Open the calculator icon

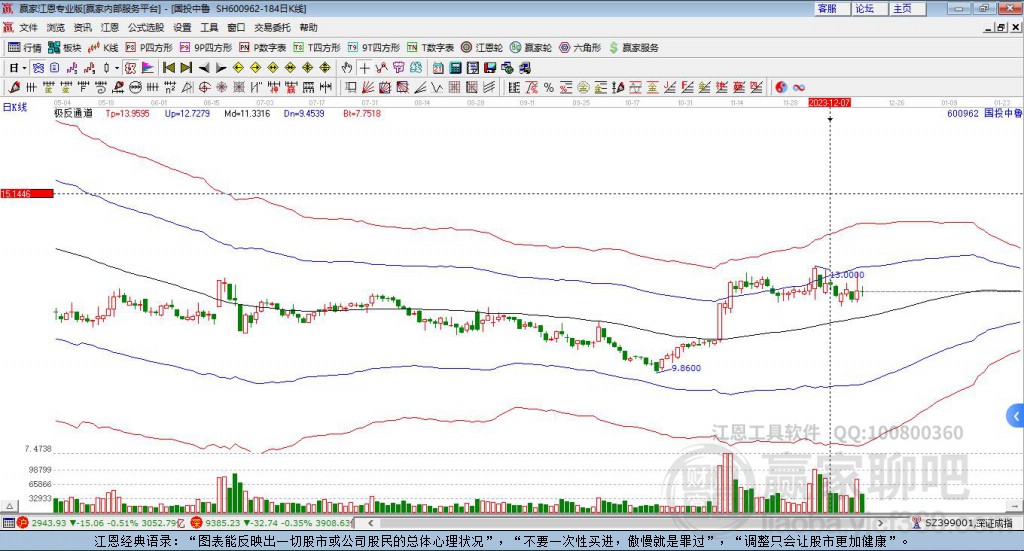tap(455, 68)
